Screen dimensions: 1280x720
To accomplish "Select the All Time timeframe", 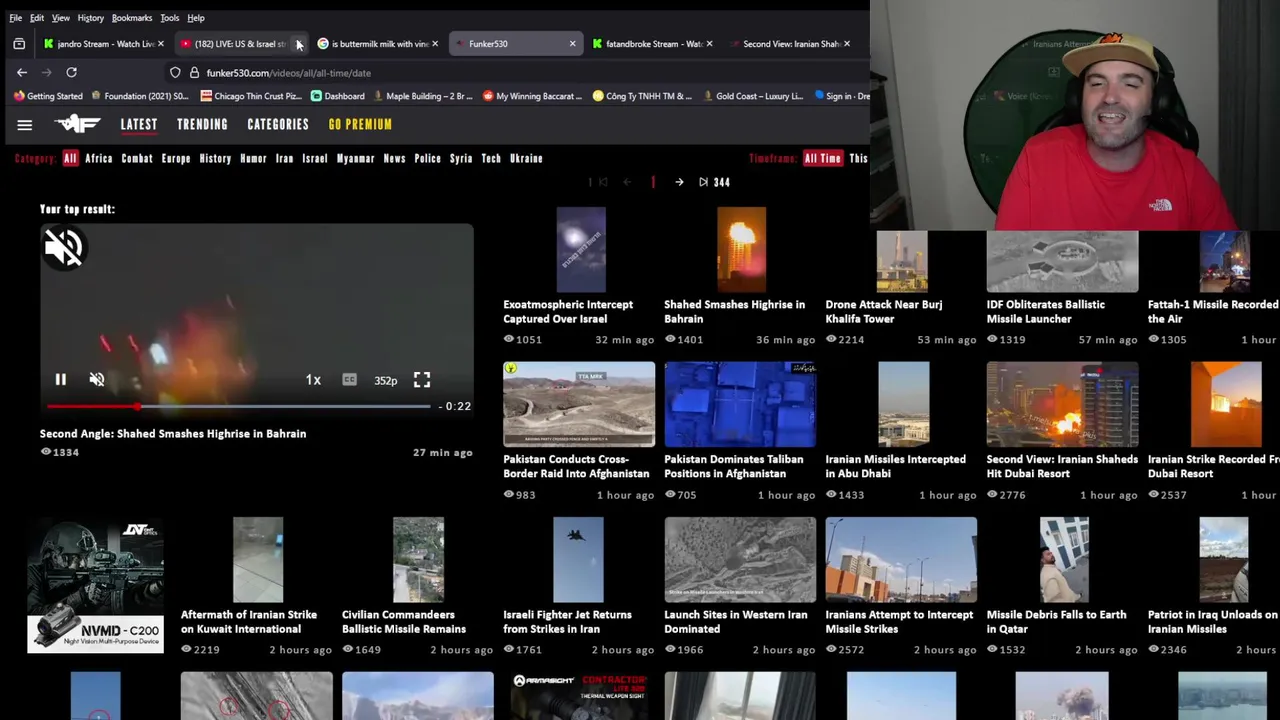I will pyautogui.click(x=823, y=158).
